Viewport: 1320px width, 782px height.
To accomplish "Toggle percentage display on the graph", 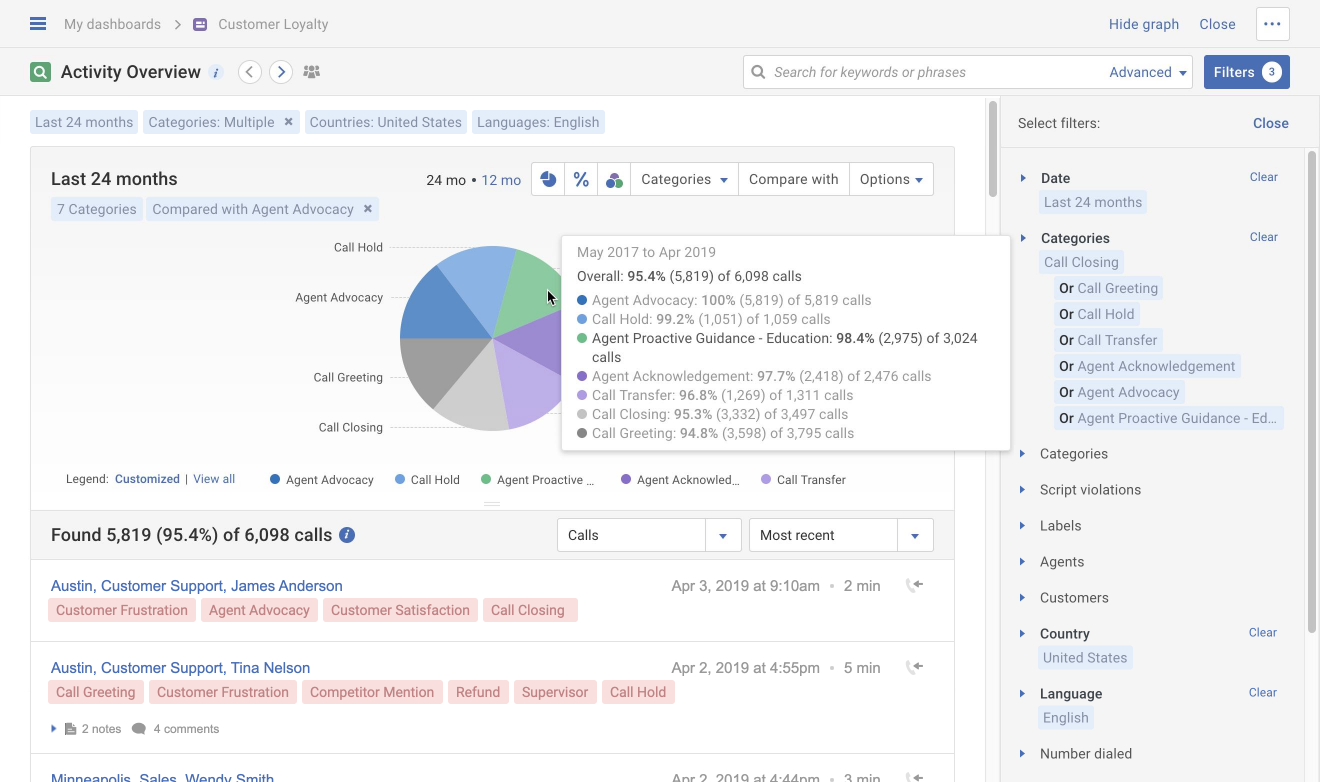I will (581, 178).
